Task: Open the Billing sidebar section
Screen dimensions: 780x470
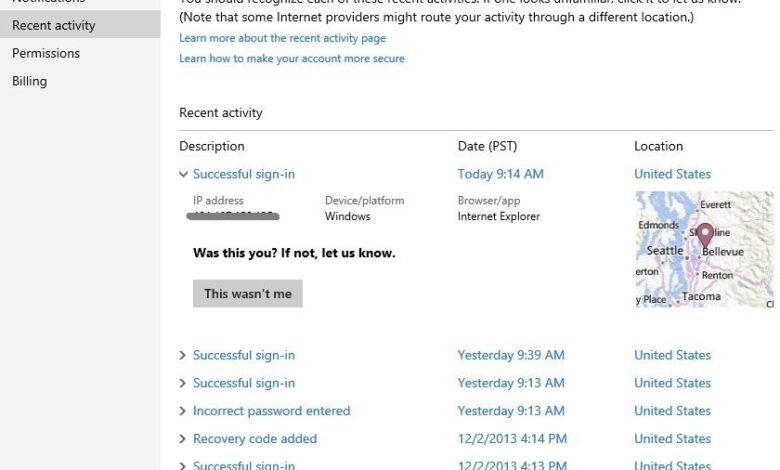Action: pos(29,81)
